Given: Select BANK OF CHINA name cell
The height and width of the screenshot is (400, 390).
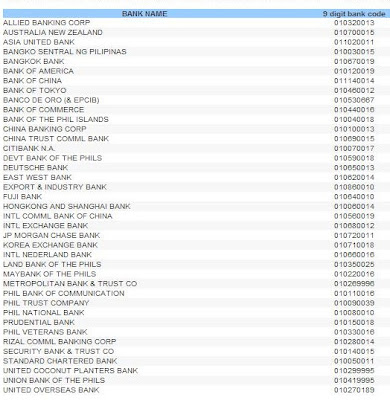Looking at the screenshot, I should [x=32, y=81].
